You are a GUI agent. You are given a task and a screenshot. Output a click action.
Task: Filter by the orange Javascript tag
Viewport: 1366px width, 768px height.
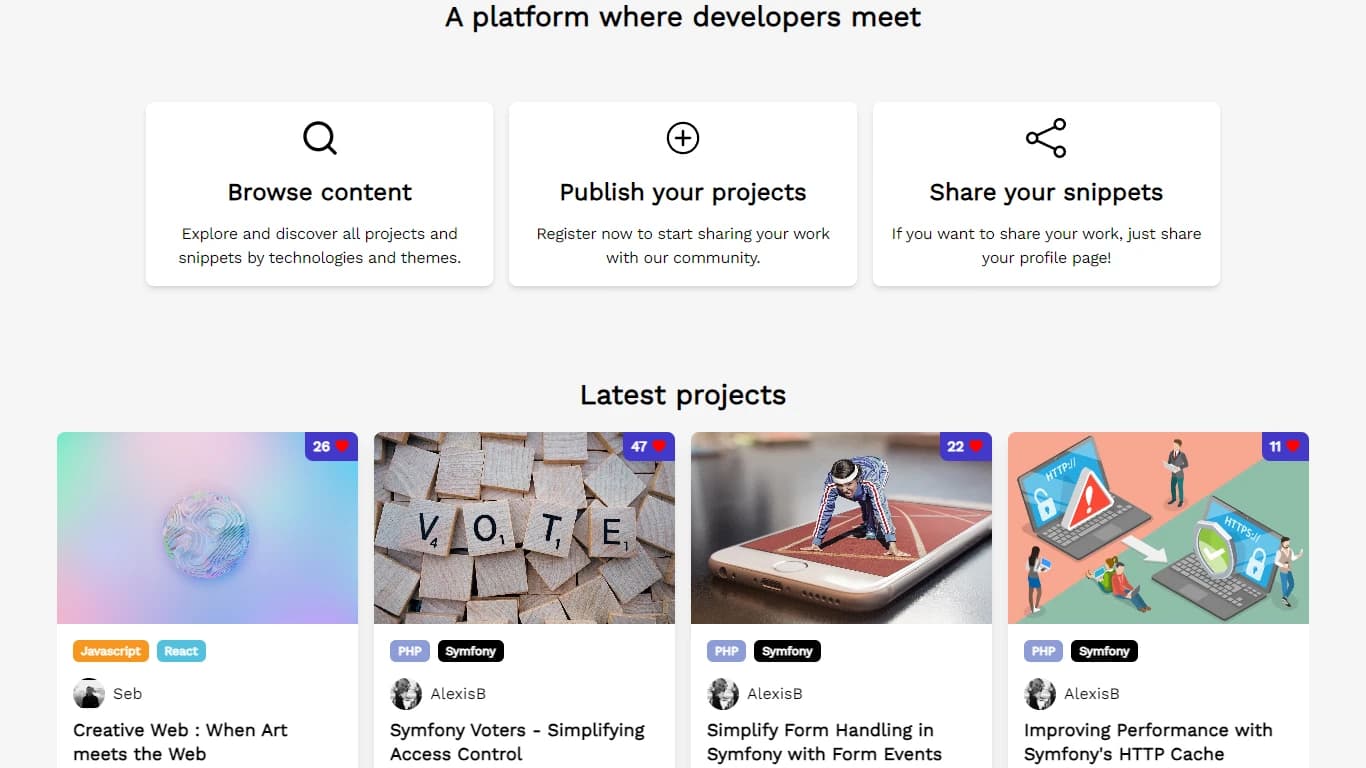click(111, 651)
